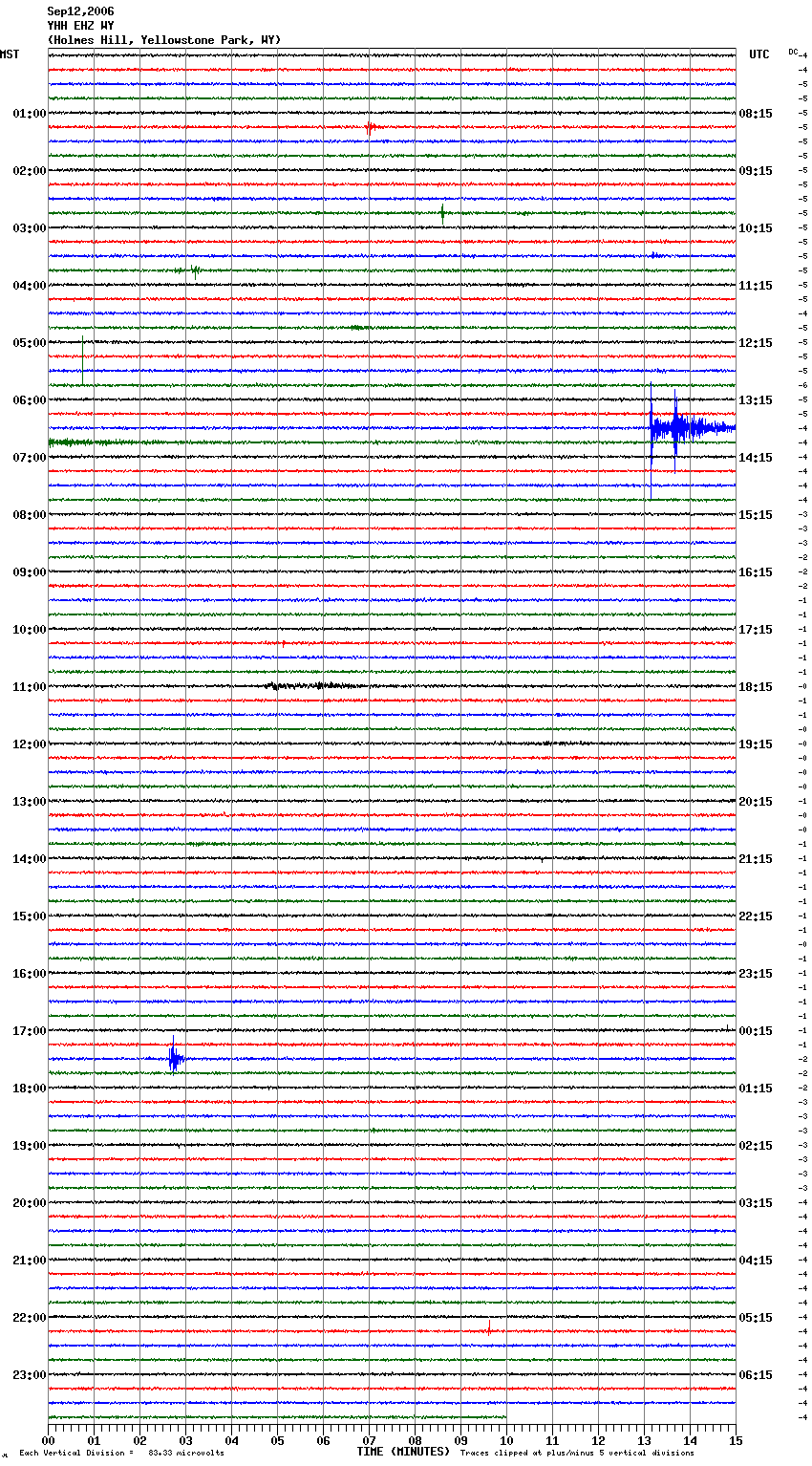Image resolution: width=812 pixels, height=1466 pixels.
Task: Click the MST time label '01:00'
Action: [30, 114]
